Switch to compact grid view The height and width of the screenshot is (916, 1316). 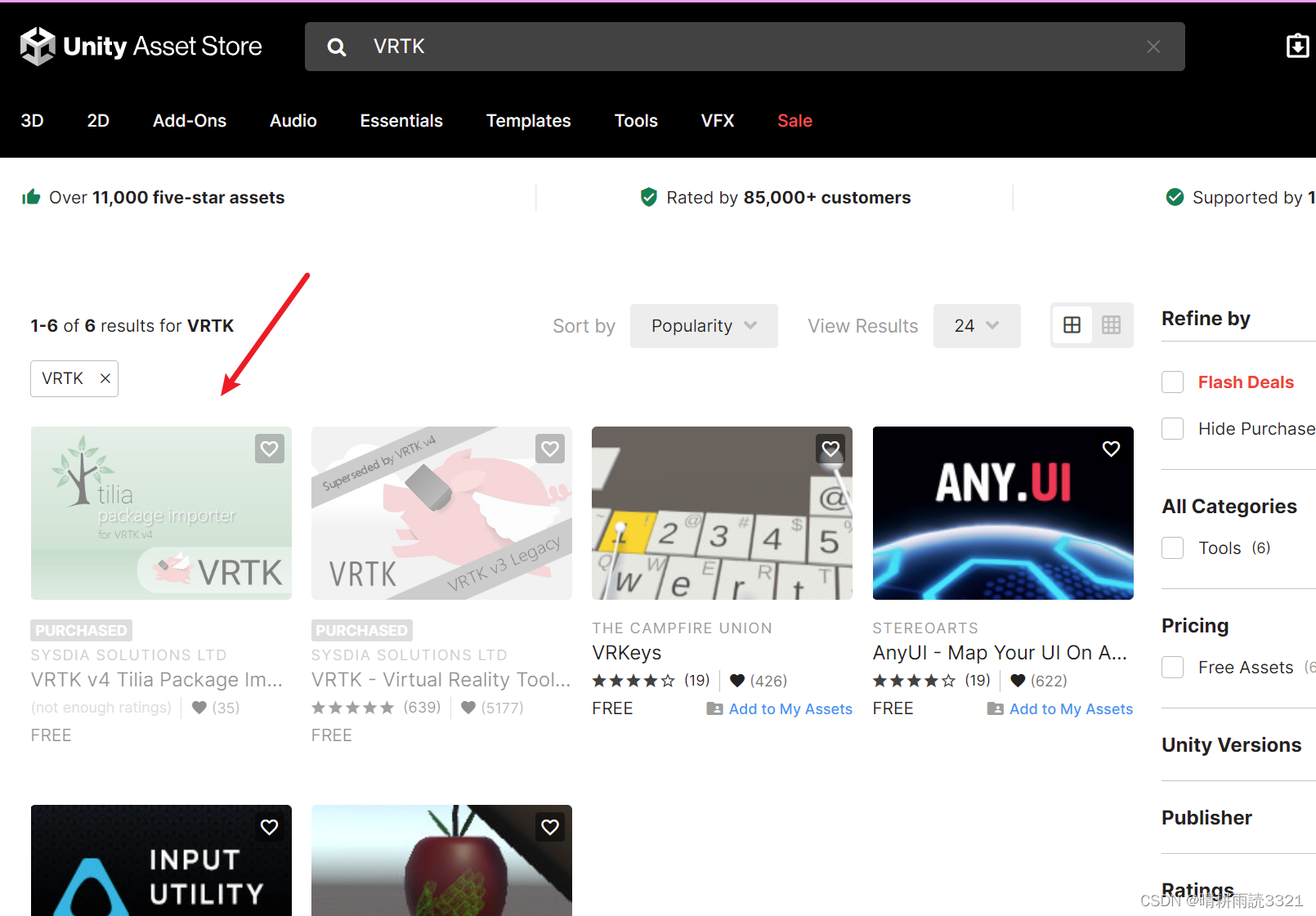pyautogui.click(x=1111, y=325)
